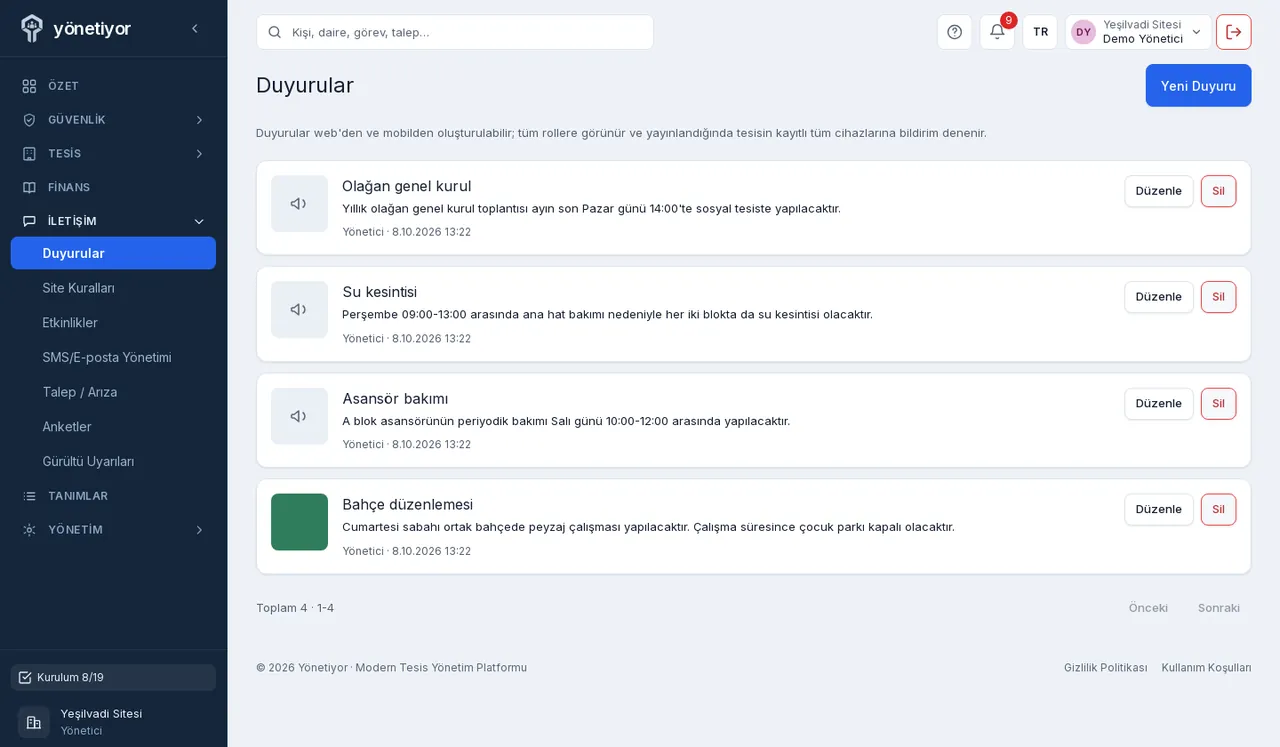The height and width of the screenshot is (747, 1280).
Task: Edit the Olağan genel kurul announcement
Action: (1158, 191)
